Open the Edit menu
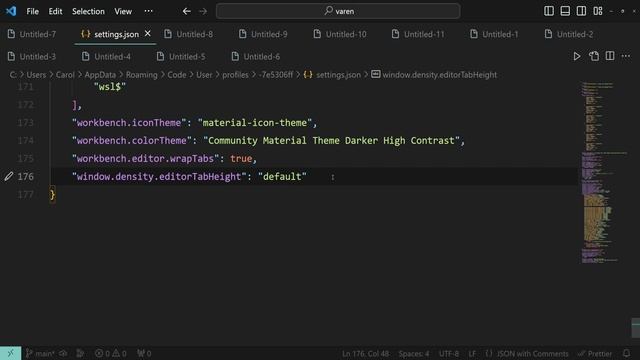 (x=56, y=11)
